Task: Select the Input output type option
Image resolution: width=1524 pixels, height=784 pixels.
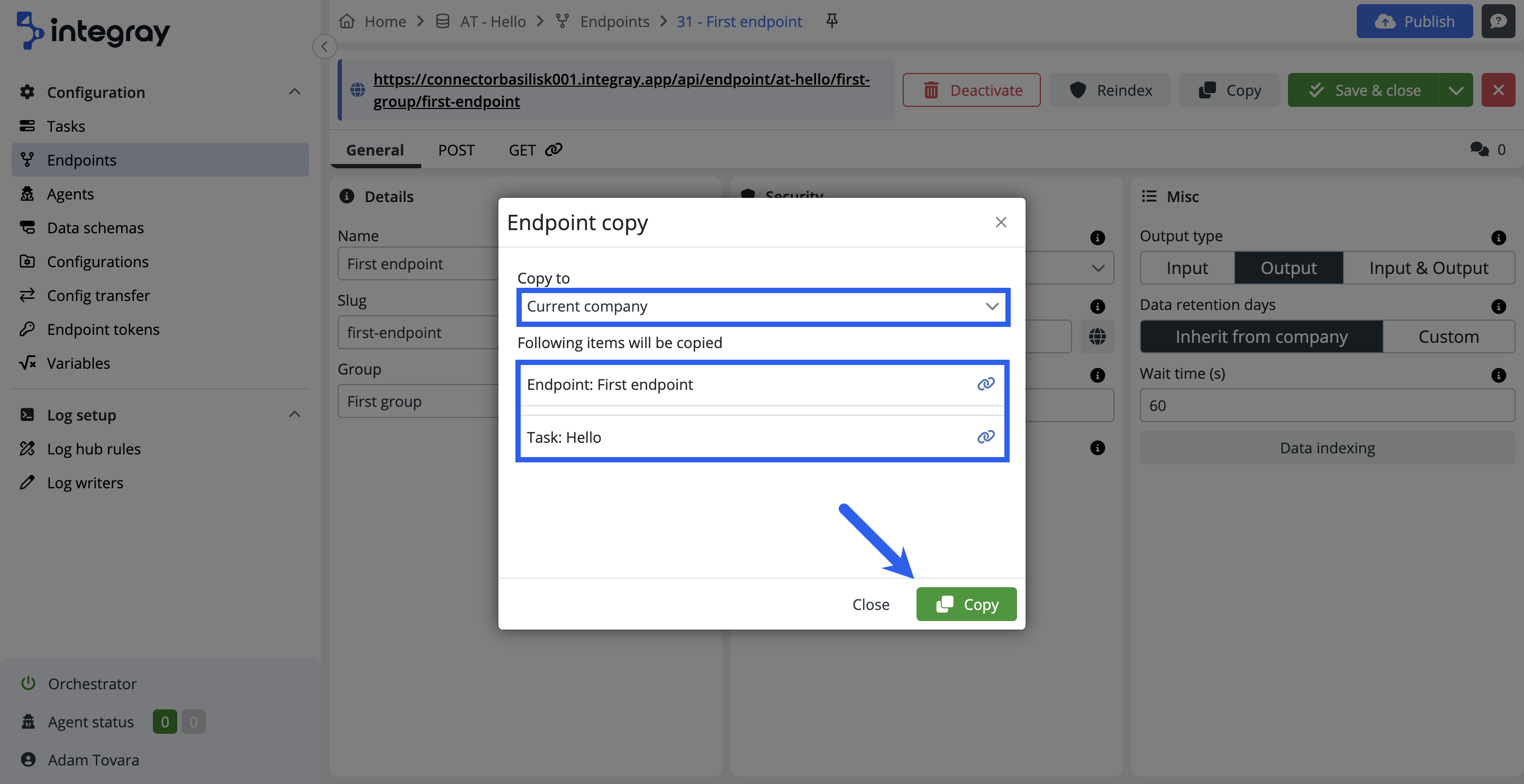Action: 1187,268
